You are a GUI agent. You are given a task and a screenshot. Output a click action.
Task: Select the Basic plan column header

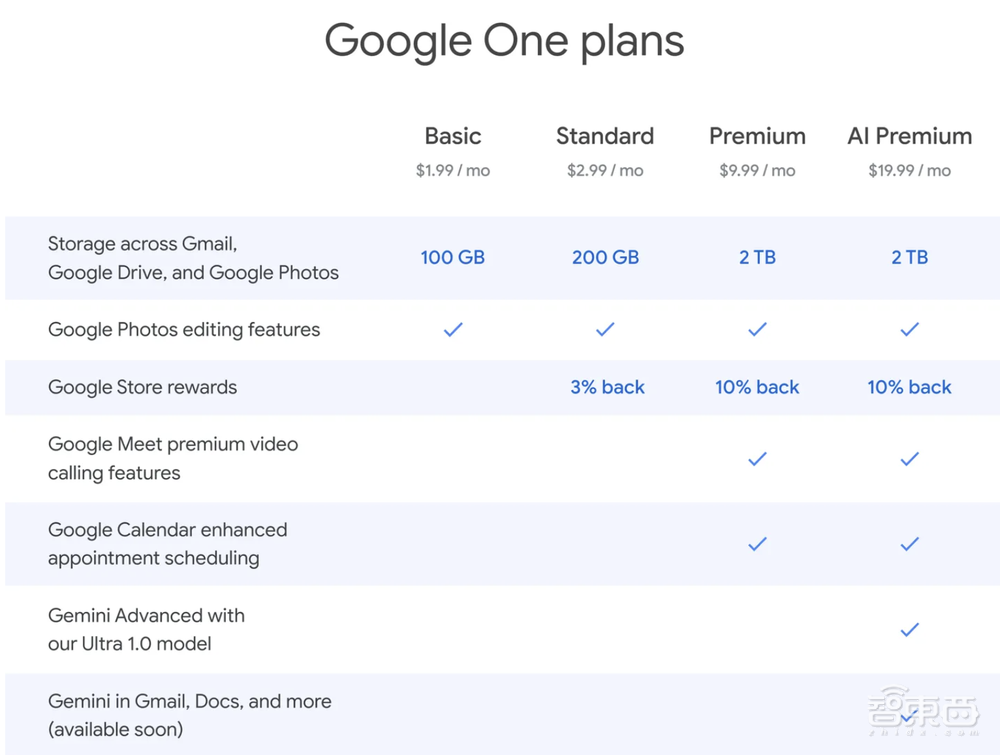453,136
